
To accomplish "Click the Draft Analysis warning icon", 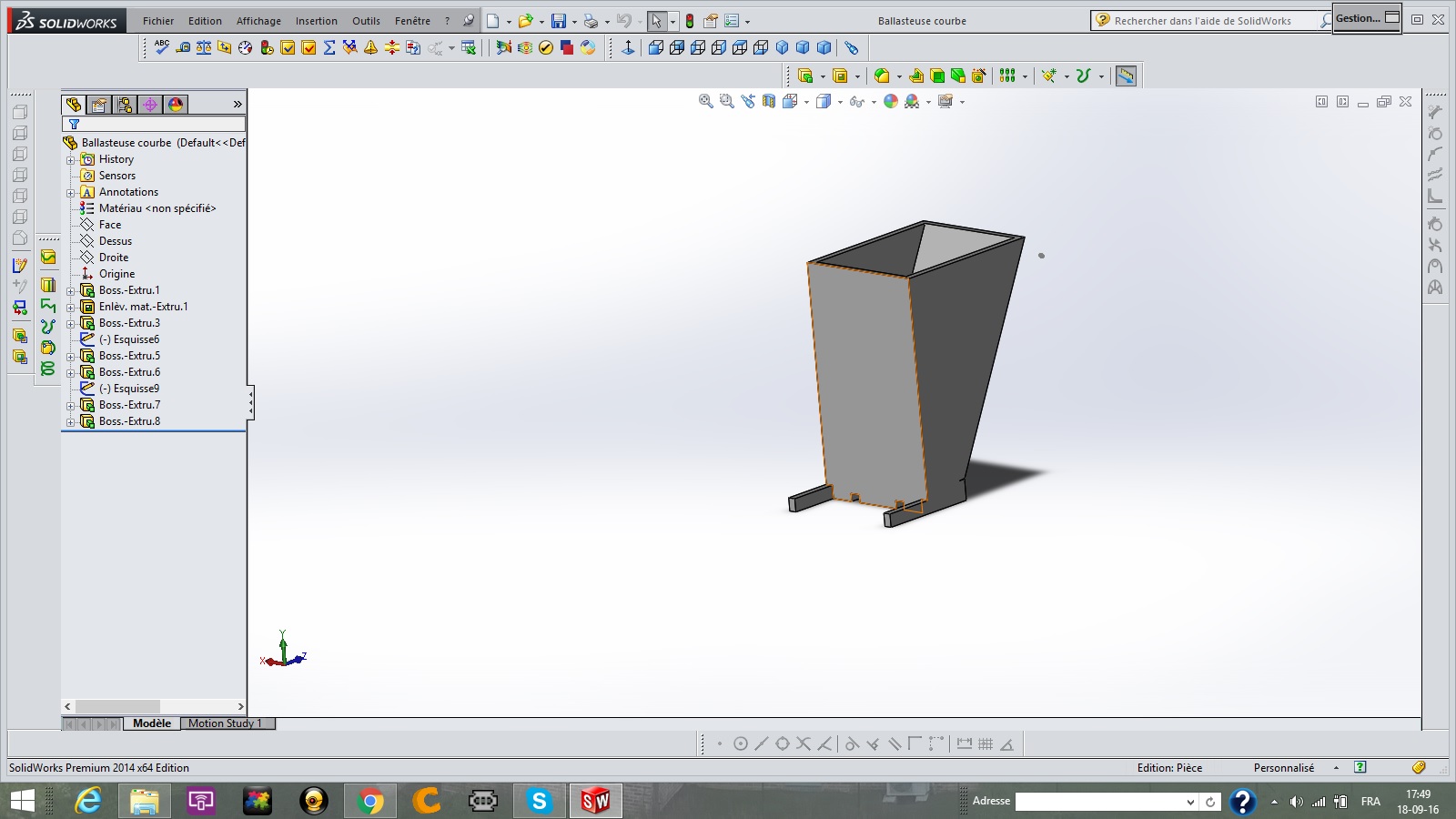I will [x=370, y=47].
